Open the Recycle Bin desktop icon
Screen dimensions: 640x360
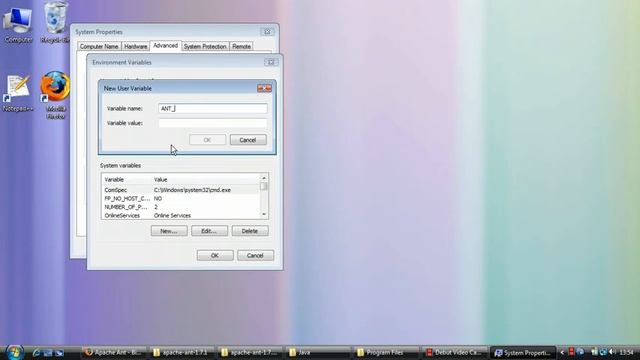(56, 22)
